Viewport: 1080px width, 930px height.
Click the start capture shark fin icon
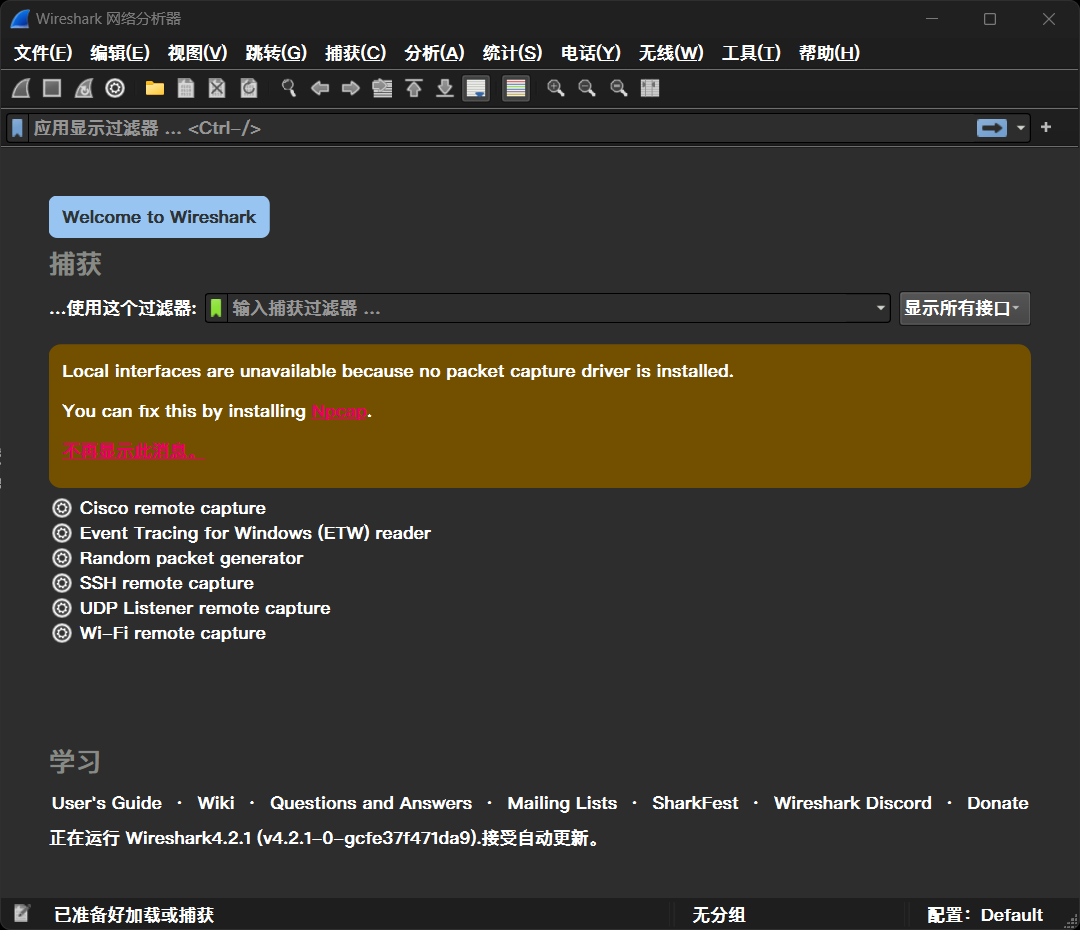pos(21,88)
